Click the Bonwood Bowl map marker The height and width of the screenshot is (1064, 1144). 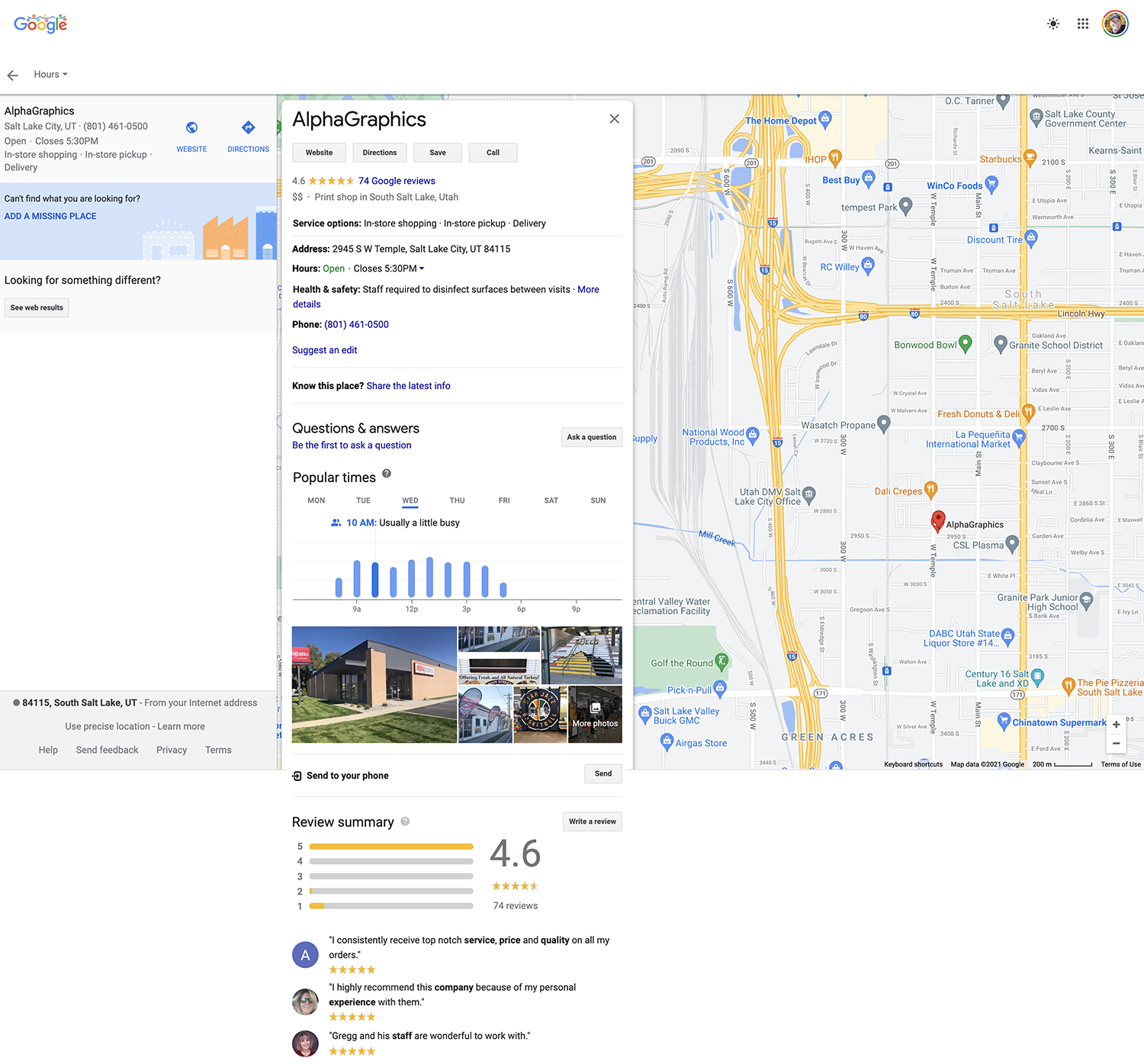tap(965, 343)
